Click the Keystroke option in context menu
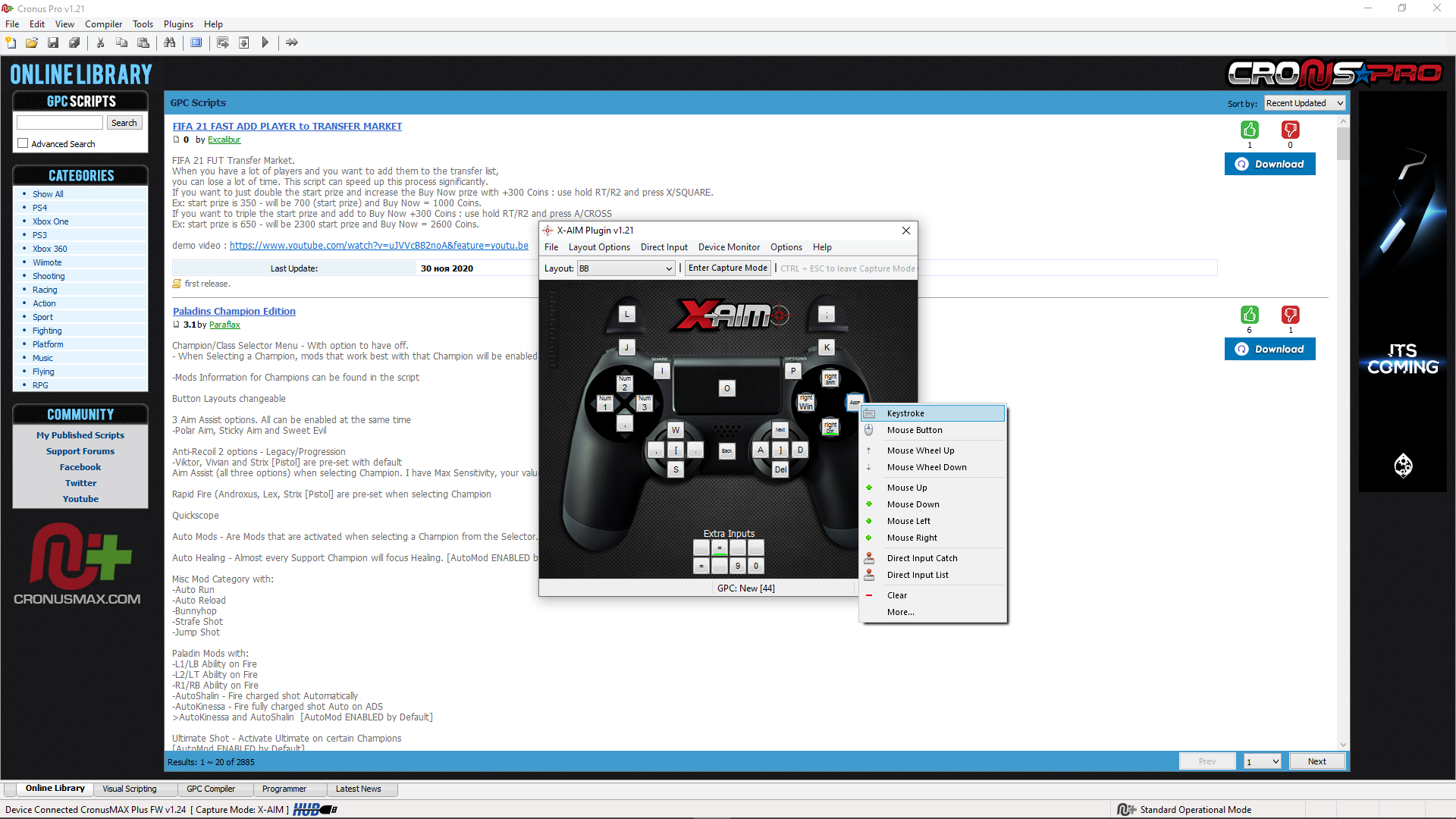The image size is (1456, 819). click(905, 412)
